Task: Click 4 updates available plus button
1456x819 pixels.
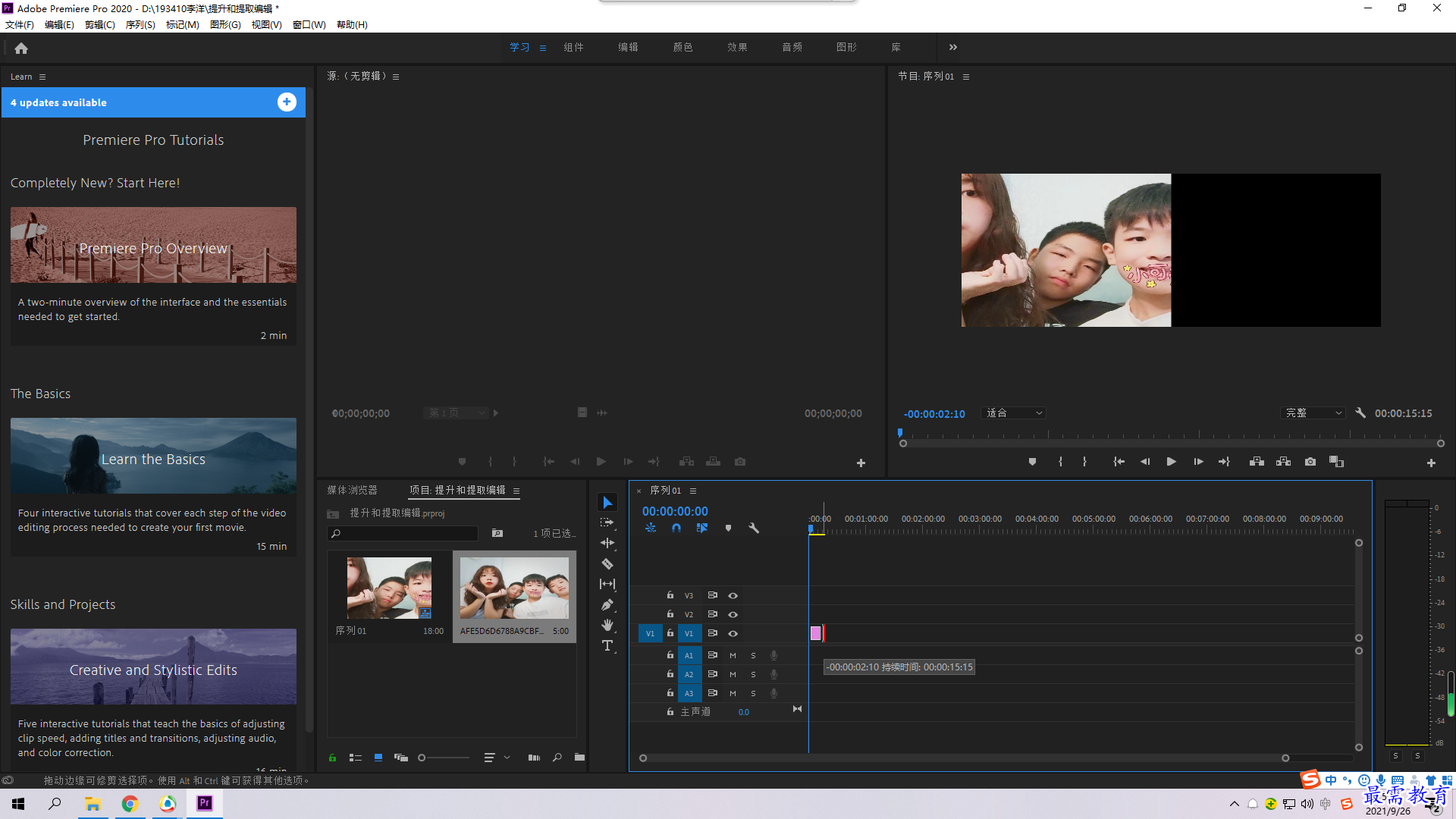Action: pos(287,102)
